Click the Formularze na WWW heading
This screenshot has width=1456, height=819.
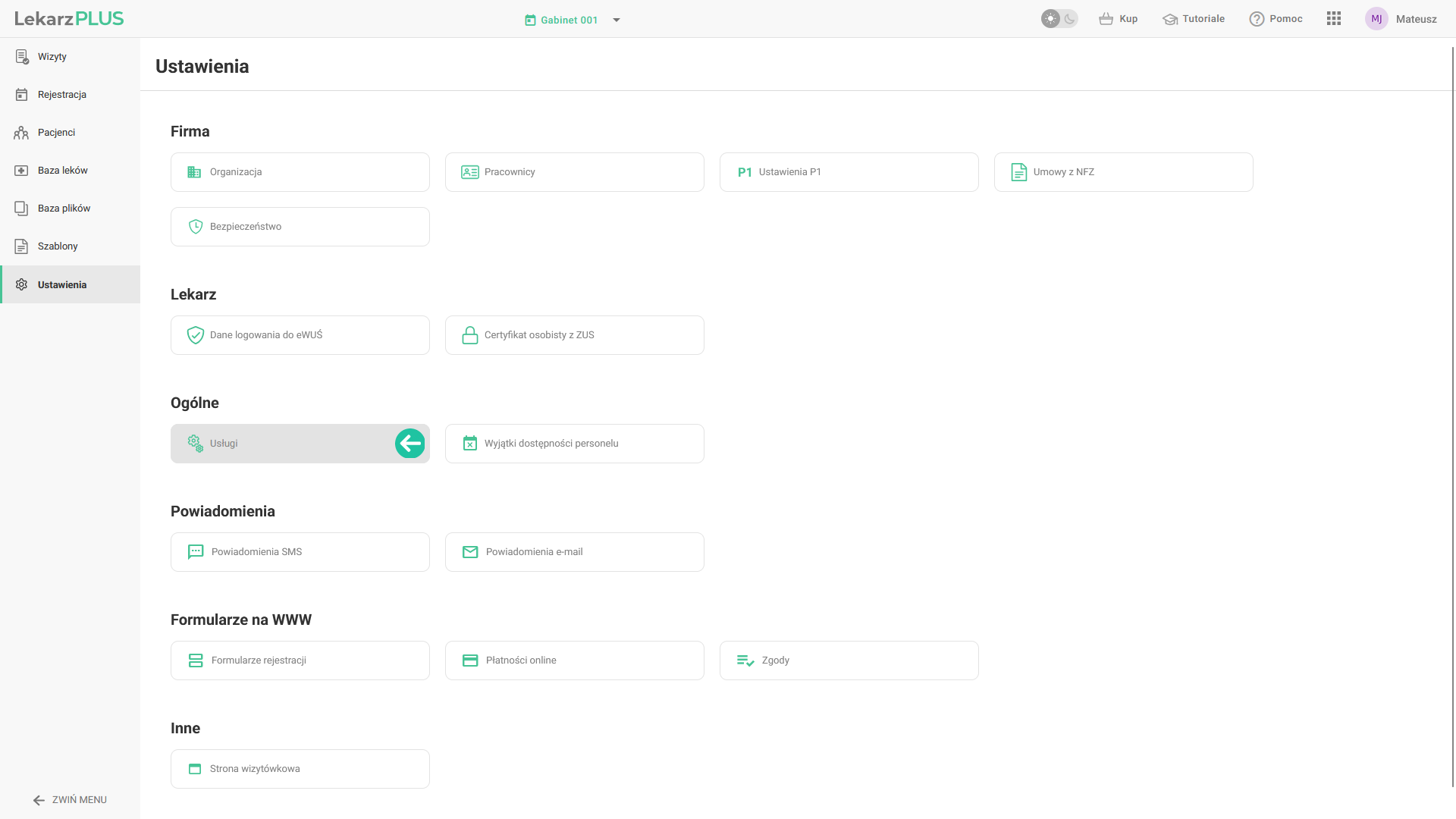click(241, 620)
